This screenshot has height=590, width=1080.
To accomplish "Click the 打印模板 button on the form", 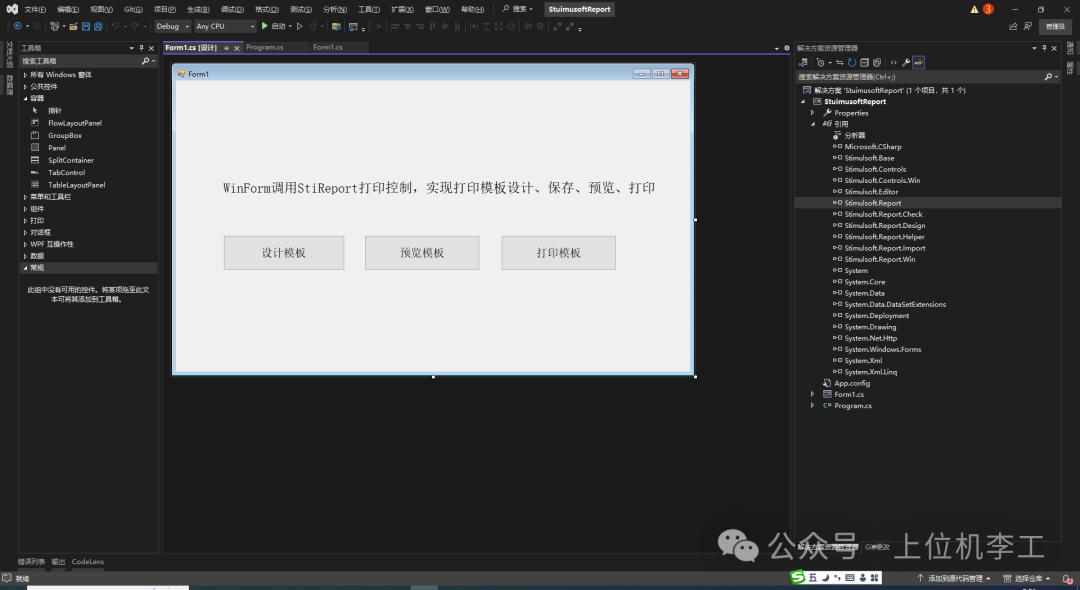I will (558, 253).
